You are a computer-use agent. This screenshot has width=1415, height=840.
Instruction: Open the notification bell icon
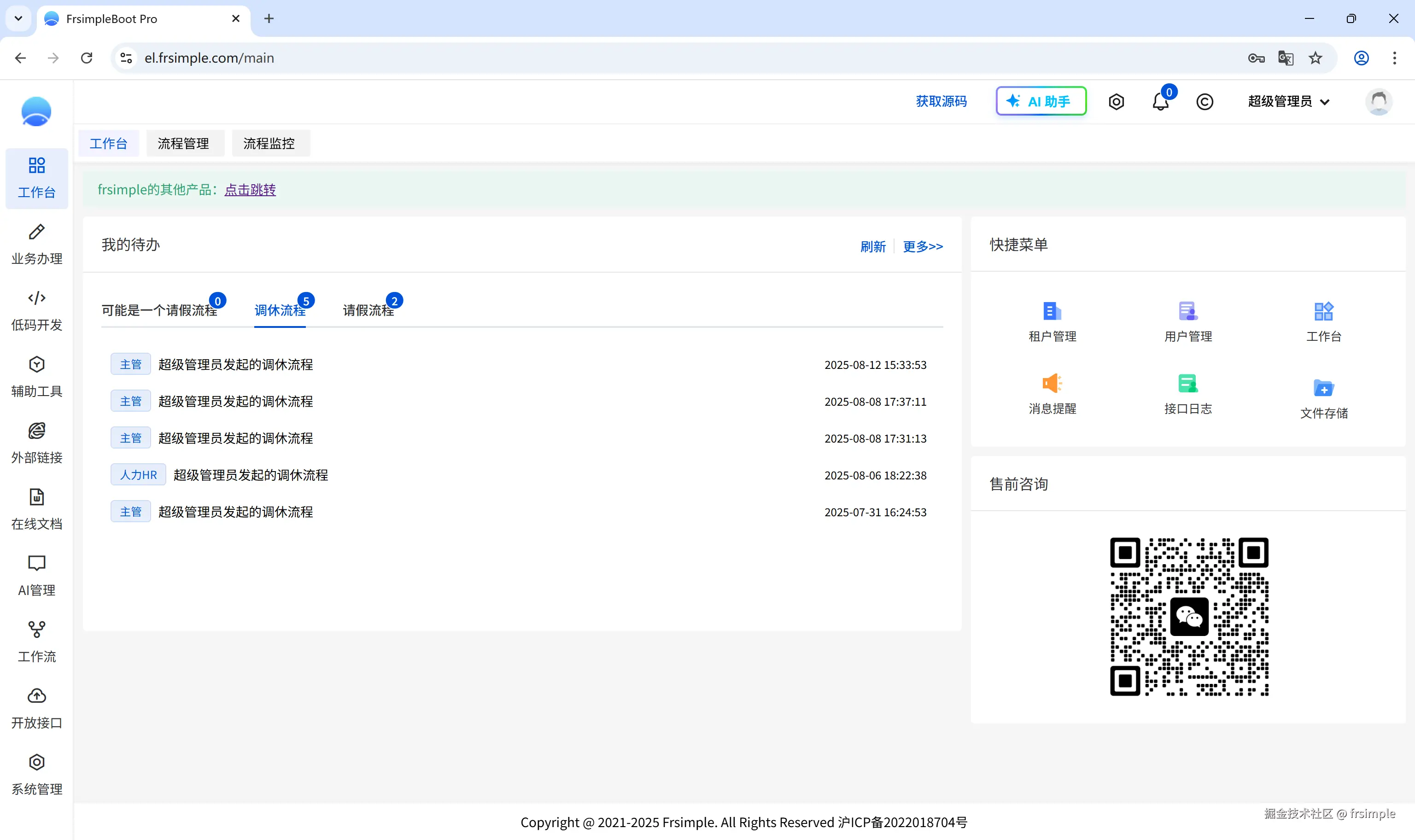[1160, 102]
